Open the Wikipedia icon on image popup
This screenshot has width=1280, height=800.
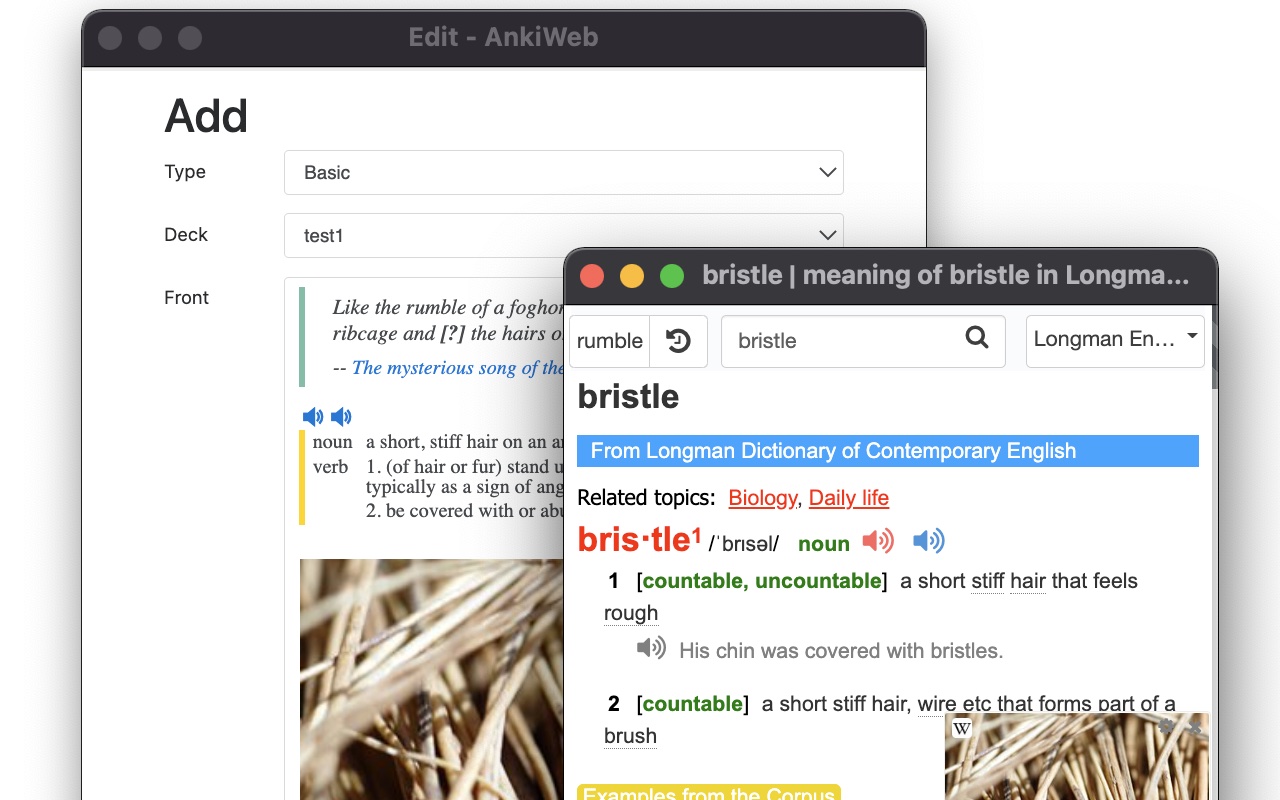coord(961,729)
